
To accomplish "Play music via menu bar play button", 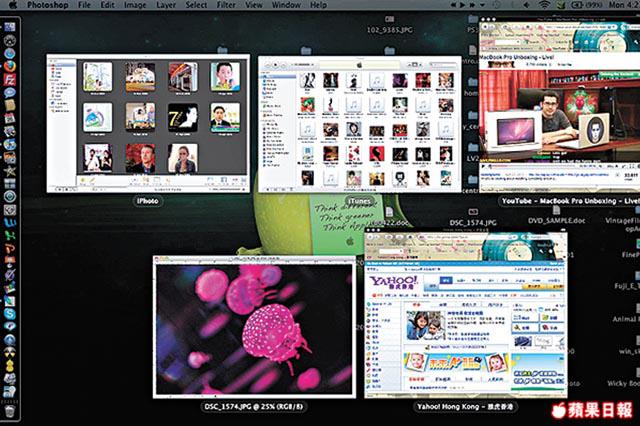I will tap(462, 5).
